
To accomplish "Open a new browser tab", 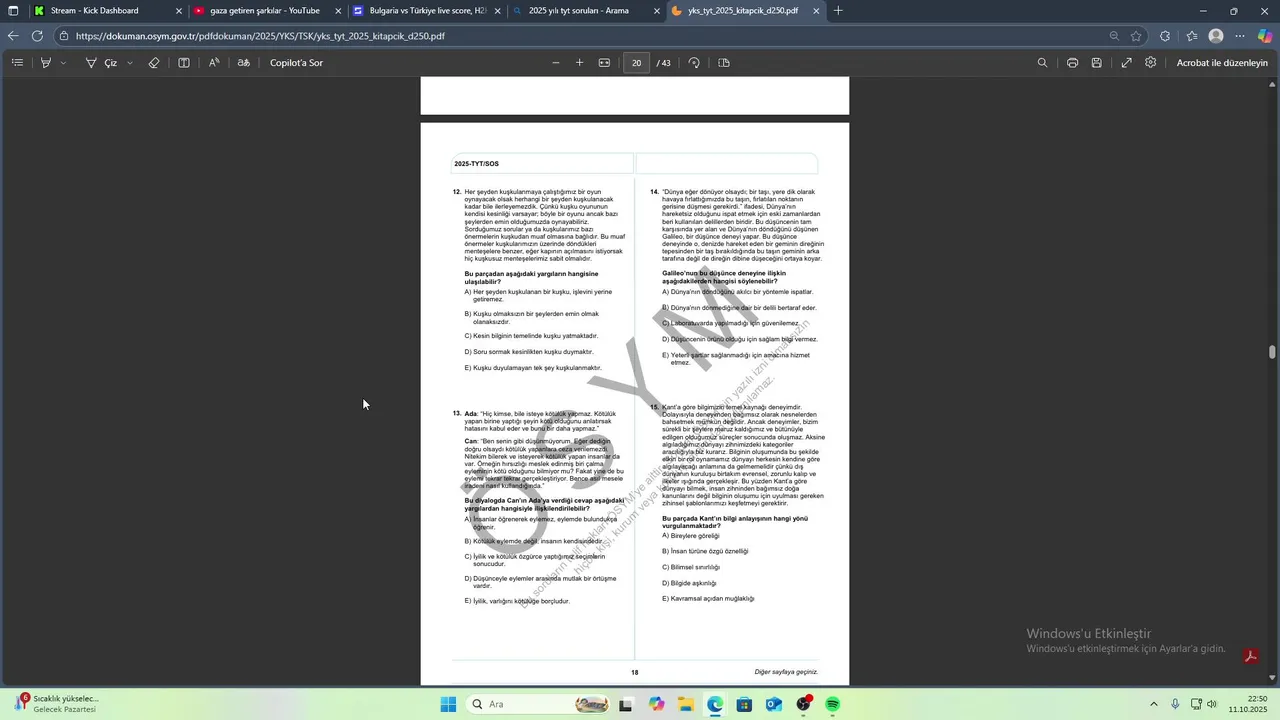I will point(838,11).
